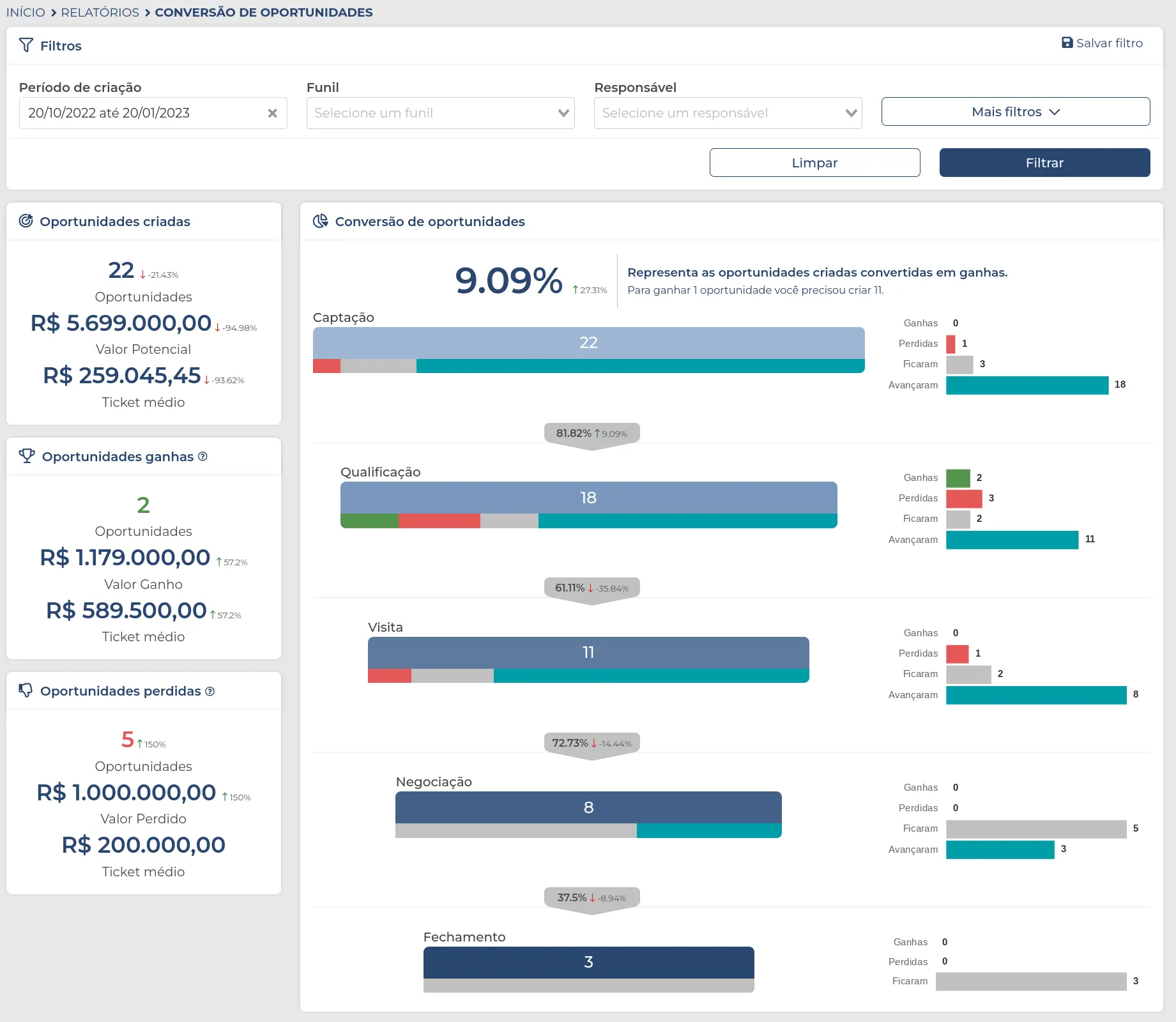Click the Oportunidades criadas panel title
The width and height of the screenshot is (1176, 1022).
click(x=115, y=222)
